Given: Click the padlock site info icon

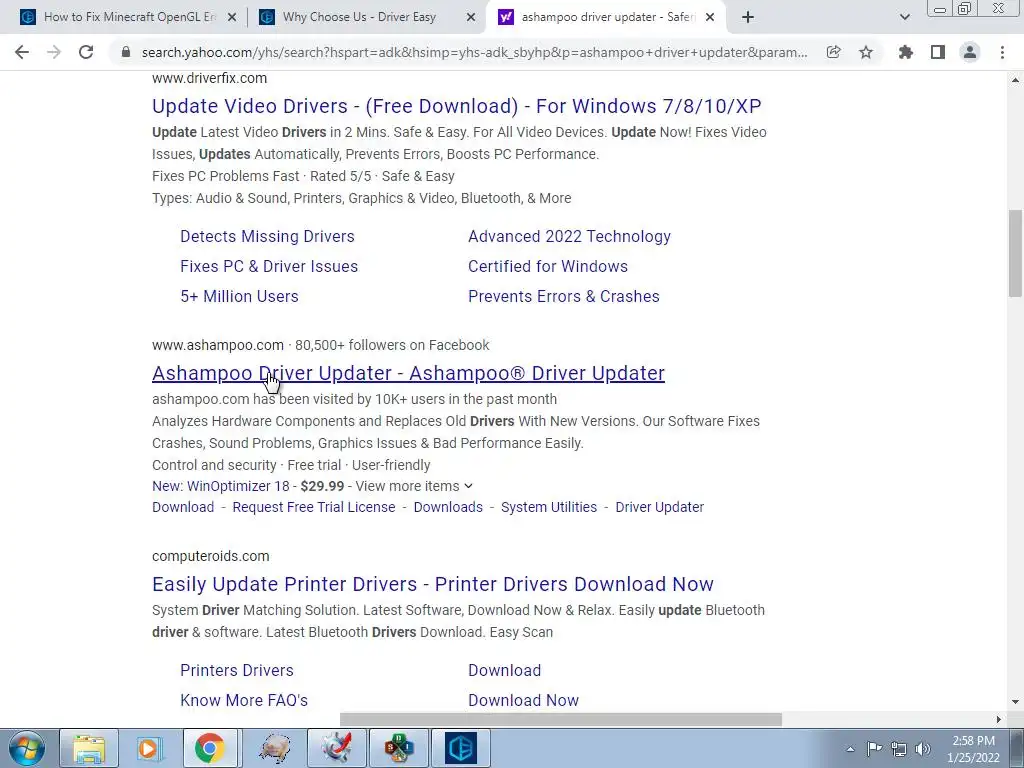Looking at the screenshot, I should coord(126,52).
